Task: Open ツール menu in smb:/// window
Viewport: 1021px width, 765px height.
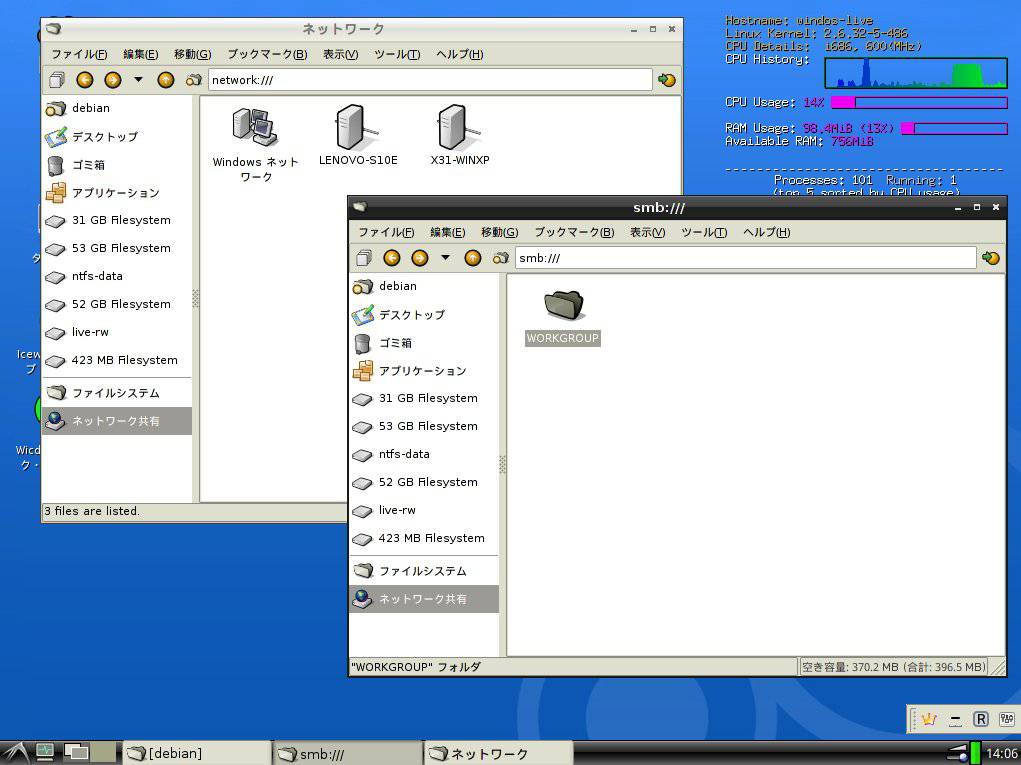Action: 704,232
